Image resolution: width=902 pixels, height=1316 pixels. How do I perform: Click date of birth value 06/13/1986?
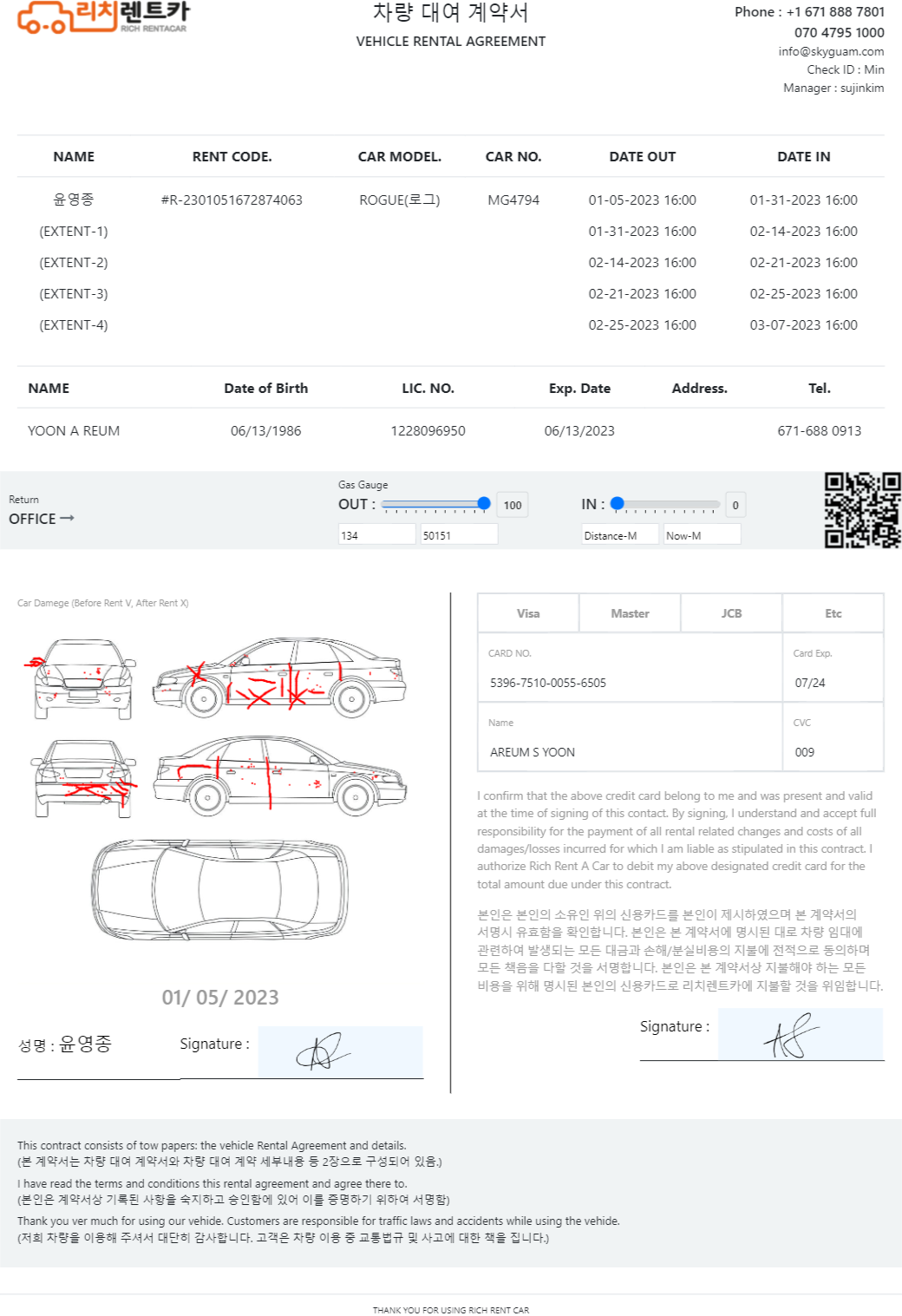pyautogui.click(x=265, y=430)
